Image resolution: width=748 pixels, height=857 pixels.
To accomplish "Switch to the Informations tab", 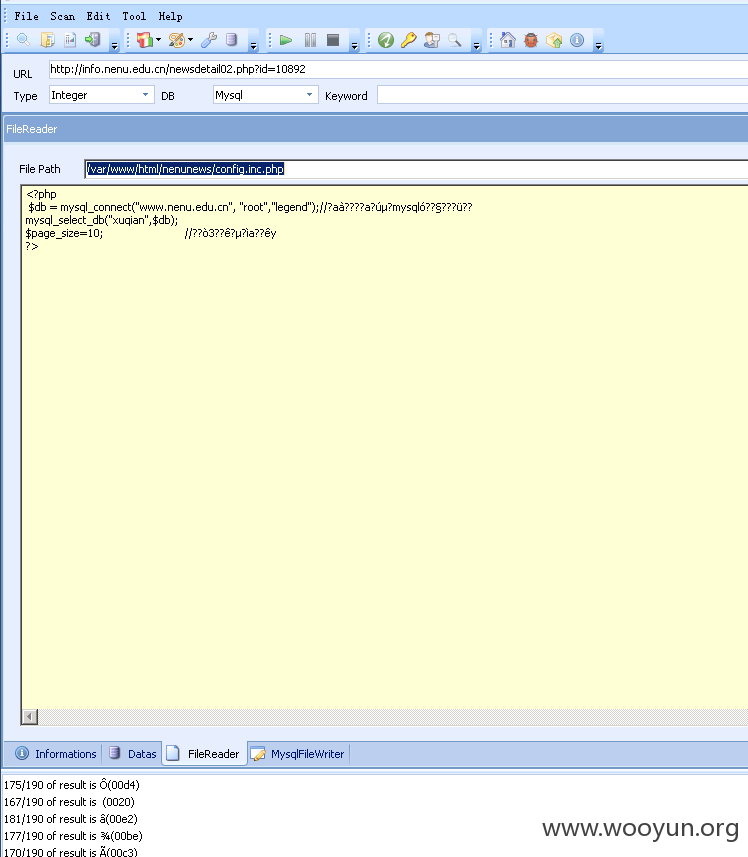I will pos(56,754).
